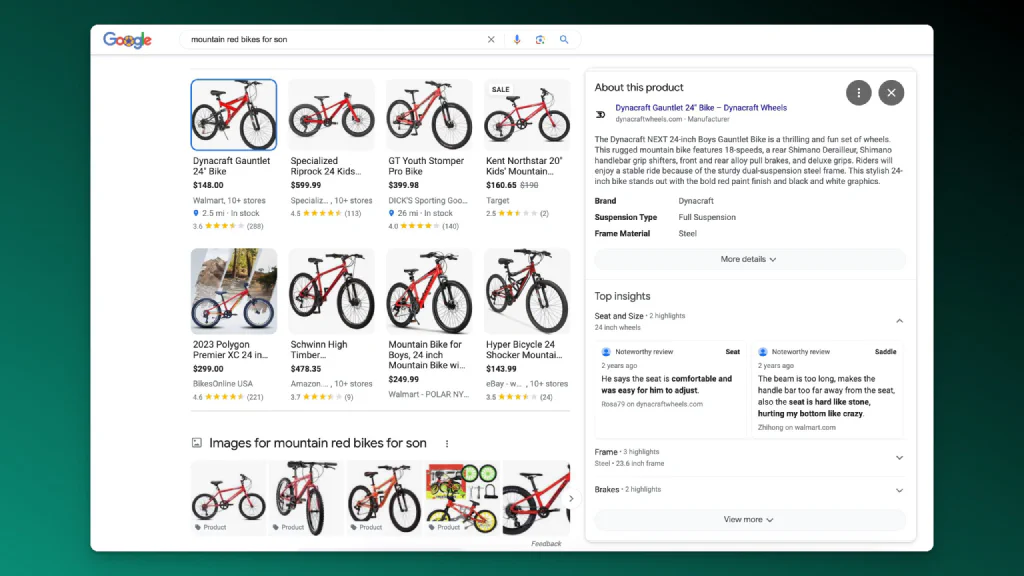Open the Hyper Bicycle 24 Shocker image
The width and height of the screenshot is (1024, 576).
click(x=527, y=291)
